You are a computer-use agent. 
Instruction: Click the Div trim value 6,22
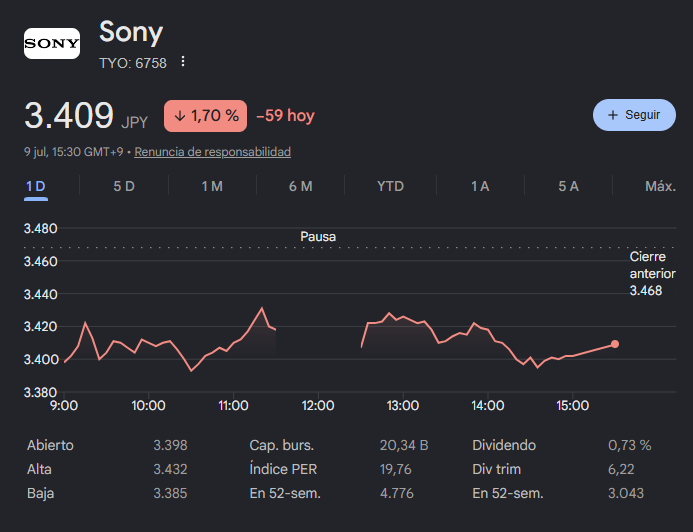(621, 469)
